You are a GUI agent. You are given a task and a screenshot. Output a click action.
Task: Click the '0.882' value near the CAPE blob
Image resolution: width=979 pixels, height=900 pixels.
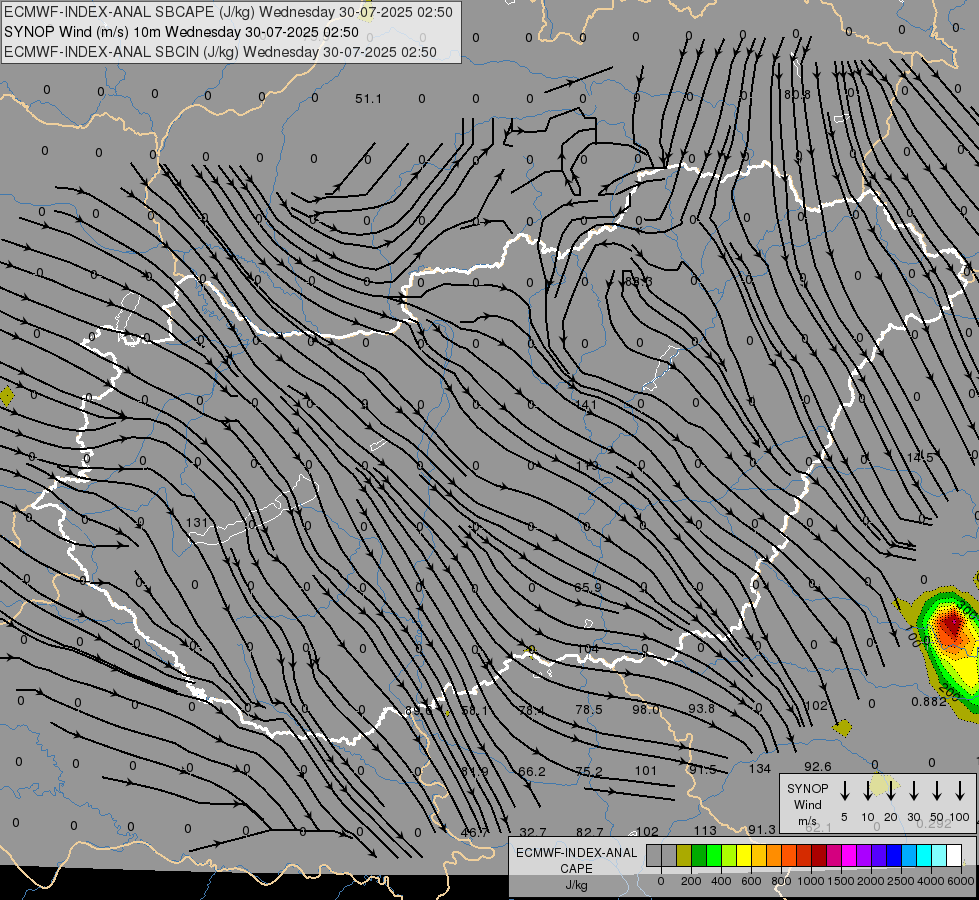coord(929,701)
